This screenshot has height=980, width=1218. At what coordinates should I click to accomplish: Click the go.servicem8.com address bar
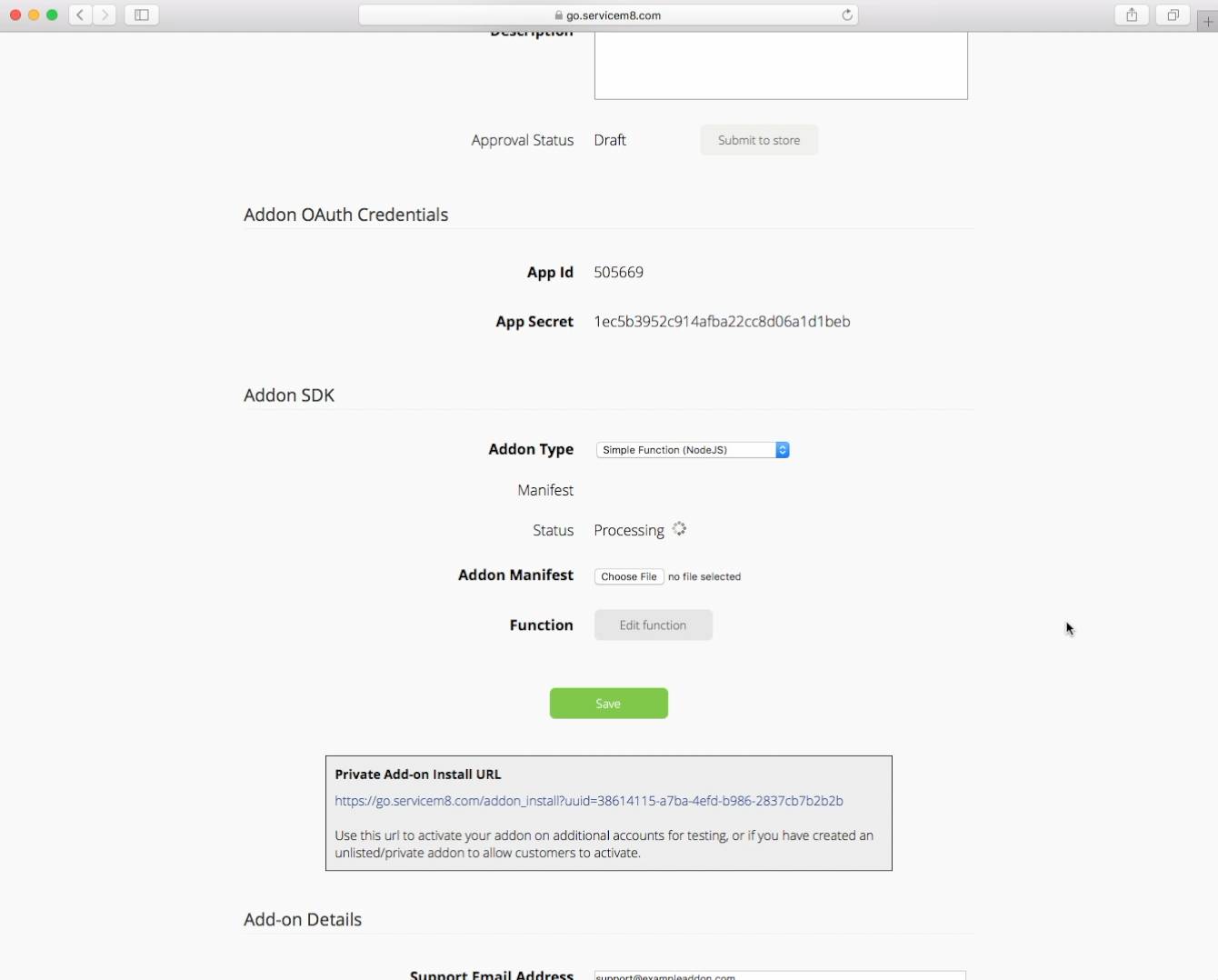tap(608, 15)
